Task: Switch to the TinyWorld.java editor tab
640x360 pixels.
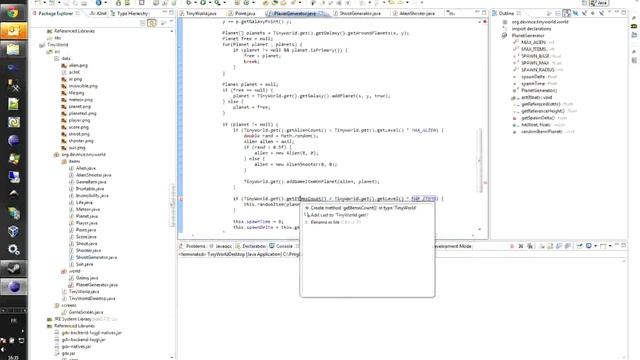Action: [198, 13]
